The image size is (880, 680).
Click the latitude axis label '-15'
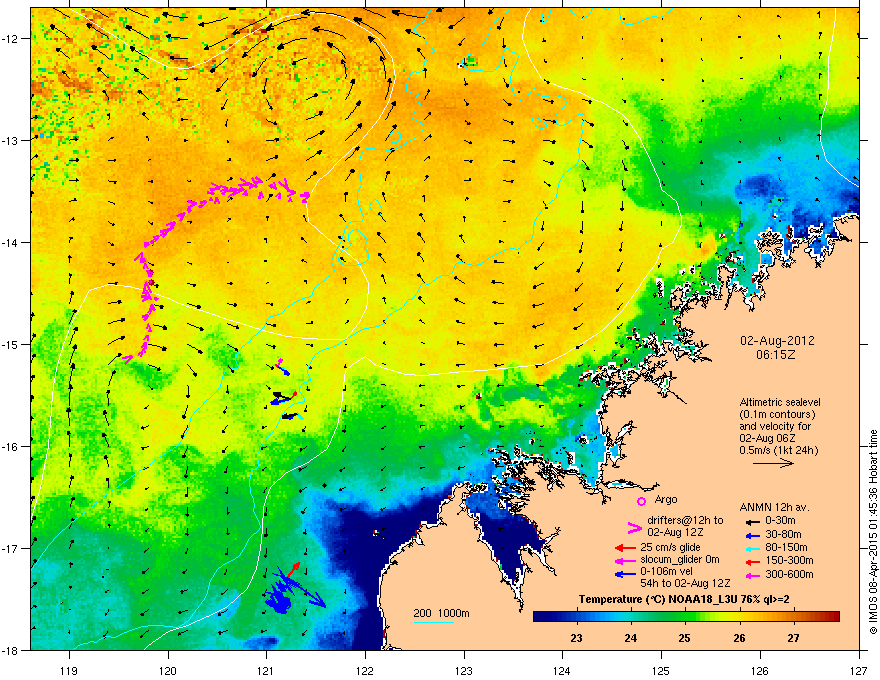[11, 344]
